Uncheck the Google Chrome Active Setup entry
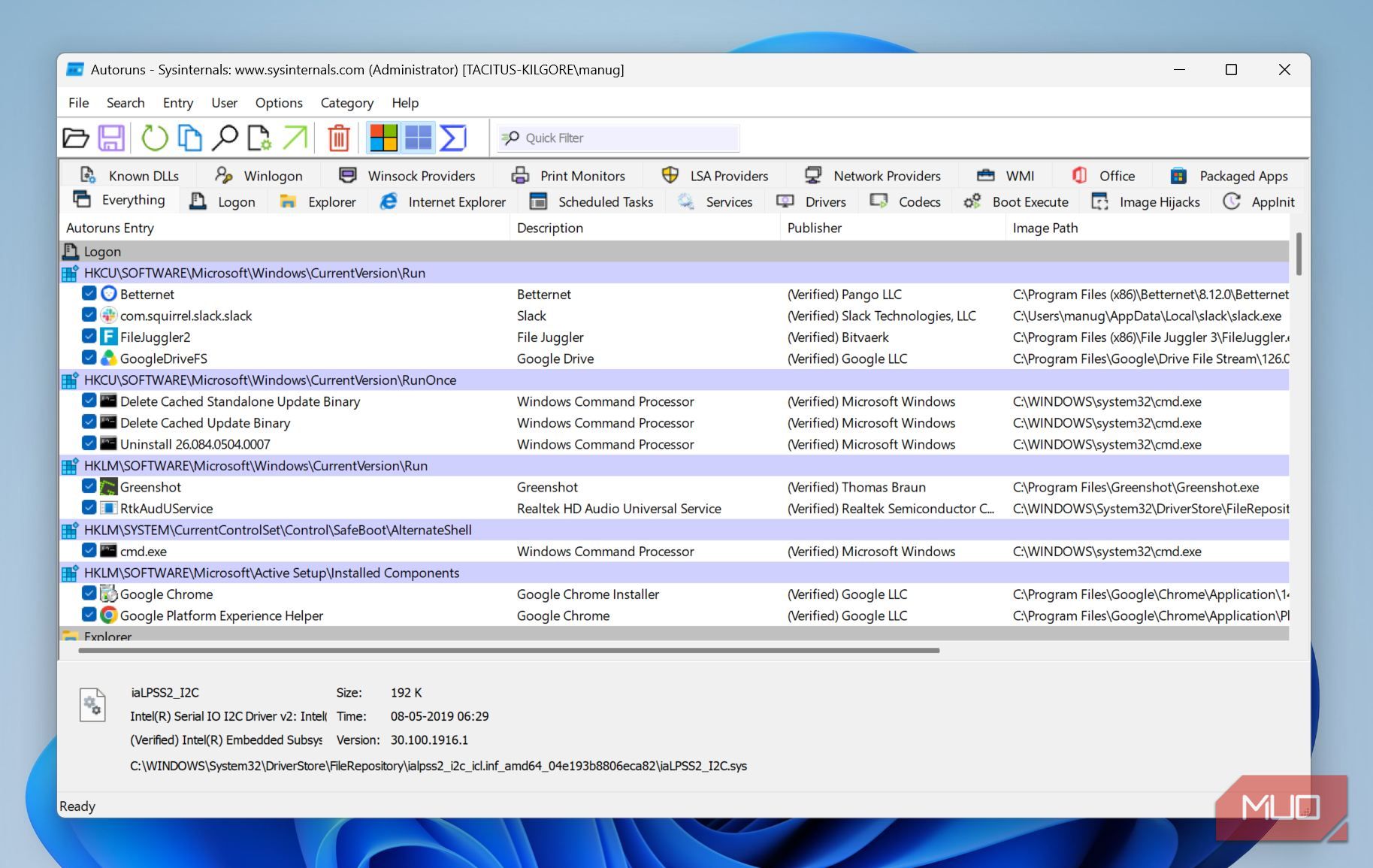This screenshot has height=868, width=1373. coord(89,593)
